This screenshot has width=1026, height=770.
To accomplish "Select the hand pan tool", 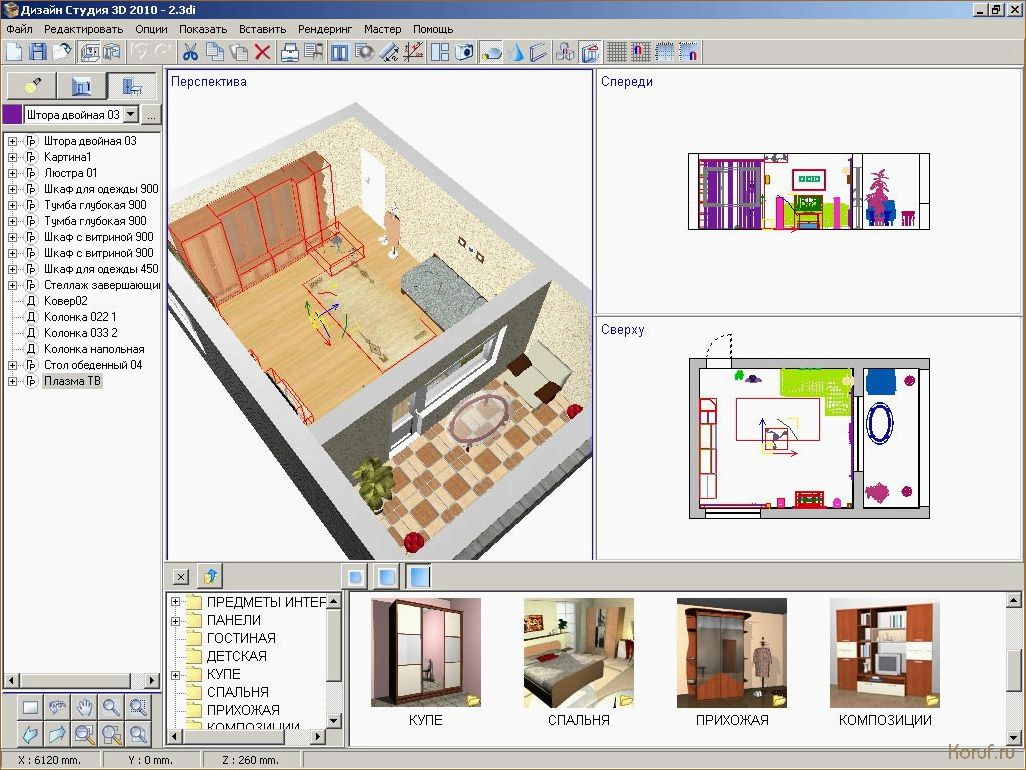I will 84,707.
